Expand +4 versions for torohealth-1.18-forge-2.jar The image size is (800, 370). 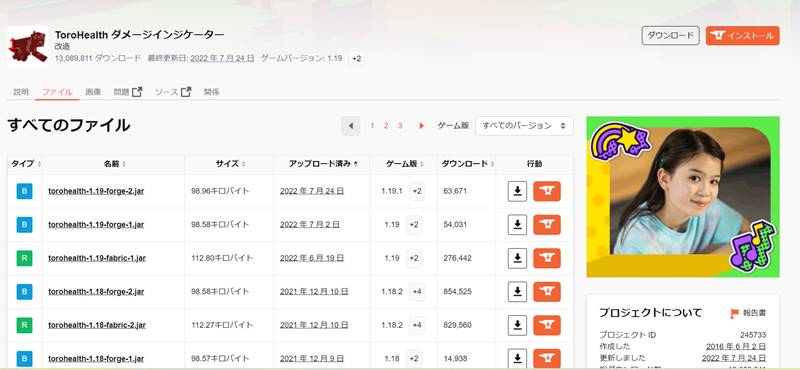pos(417,291)
